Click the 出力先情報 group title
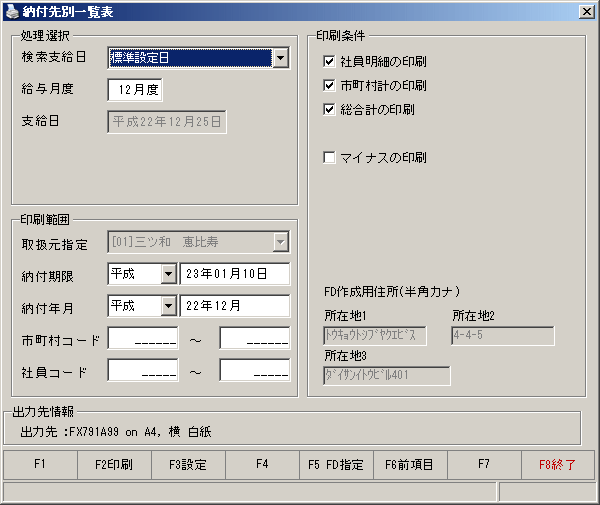This screenshot has height=505, width=600. coord(43,412)
